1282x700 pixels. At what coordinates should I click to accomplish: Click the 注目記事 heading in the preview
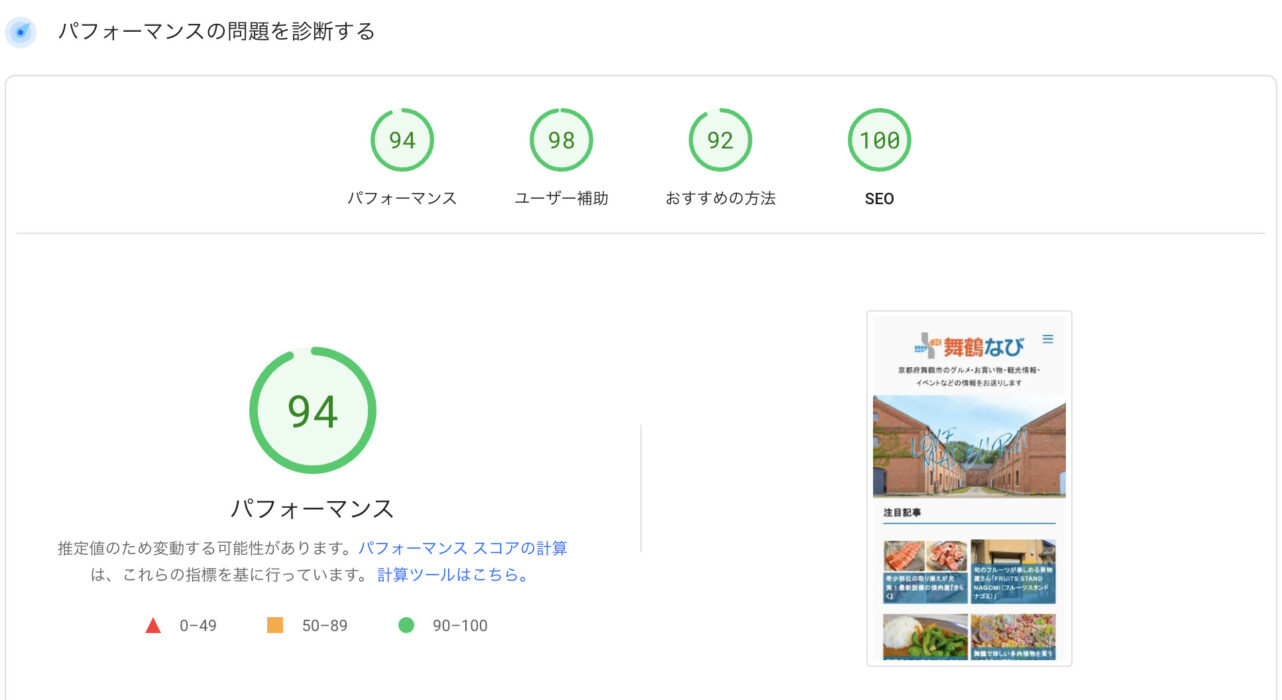point(902,512)
